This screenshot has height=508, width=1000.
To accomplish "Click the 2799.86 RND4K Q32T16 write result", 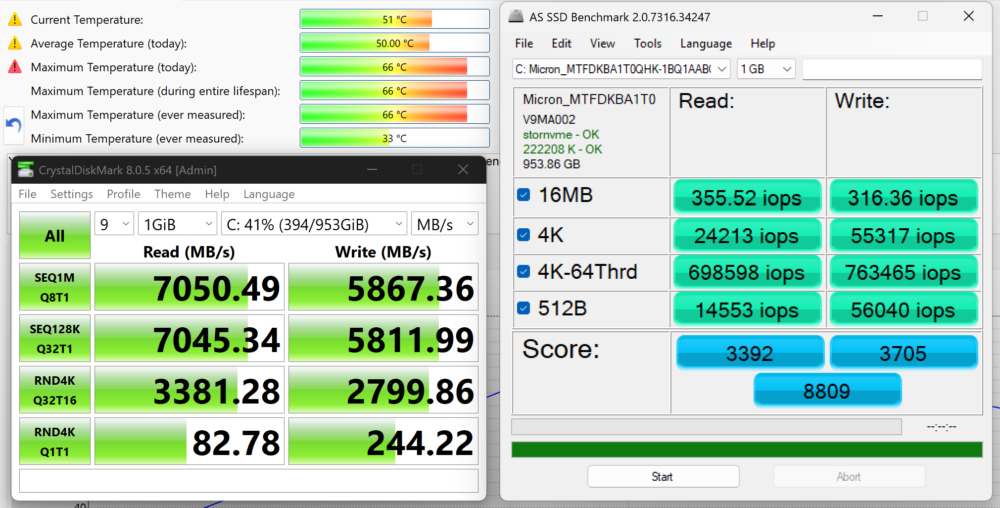I will 383,390.
